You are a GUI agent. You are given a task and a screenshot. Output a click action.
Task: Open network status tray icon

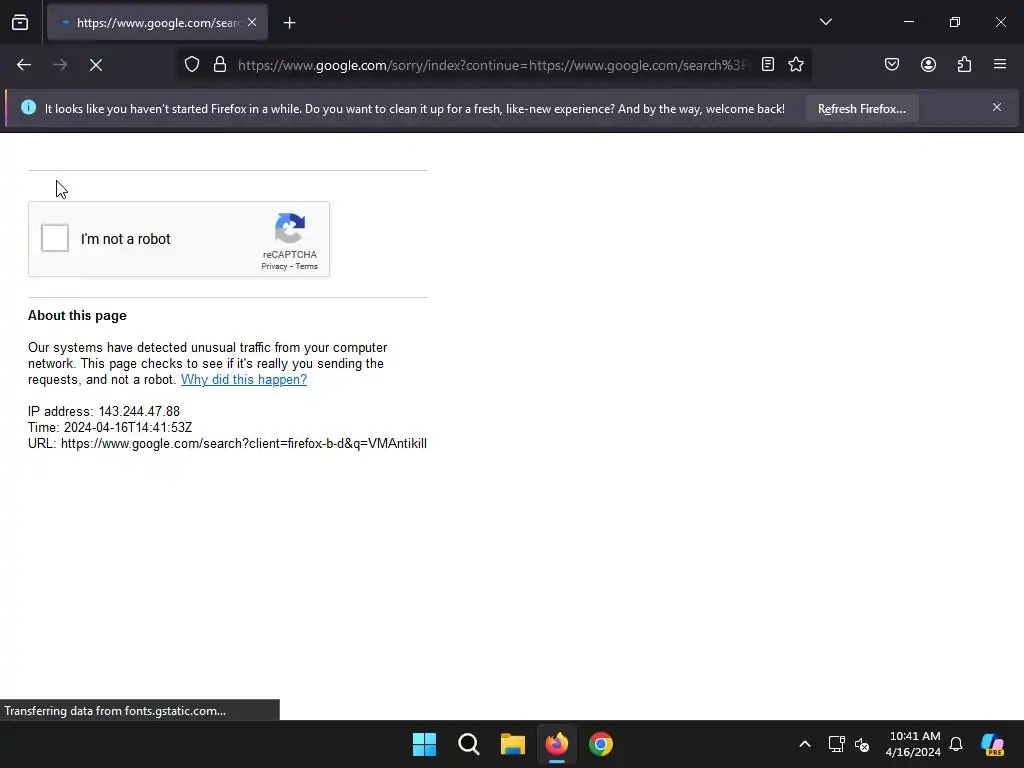point(837,744)
